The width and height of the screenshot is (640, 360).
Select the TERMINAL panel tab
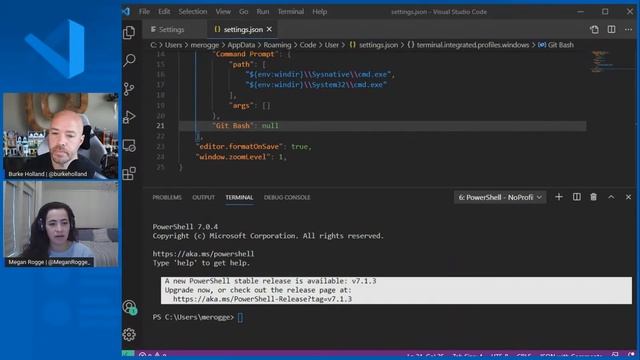239,197
